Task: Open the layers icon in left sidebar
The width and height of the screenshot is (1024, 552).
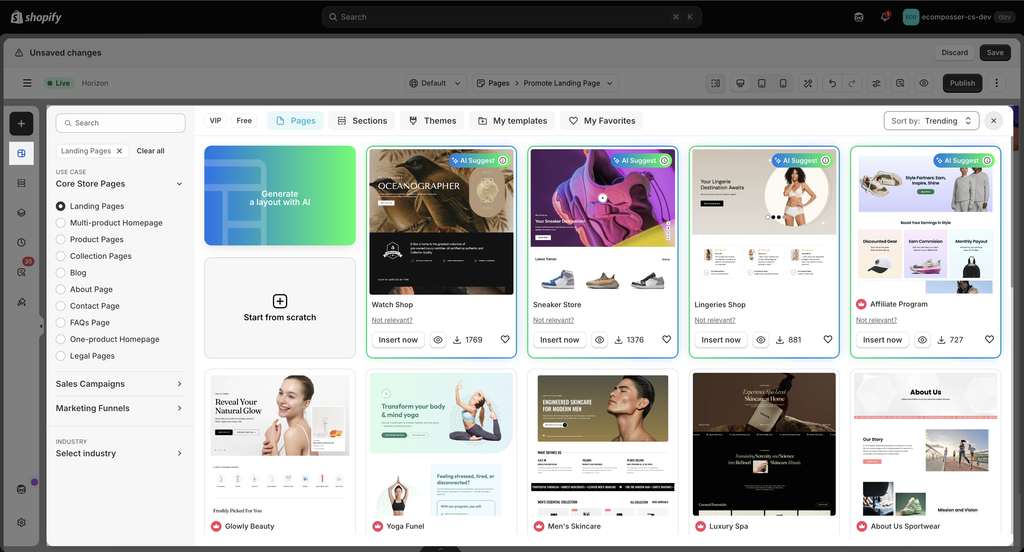Action: (x=21, y=213)
